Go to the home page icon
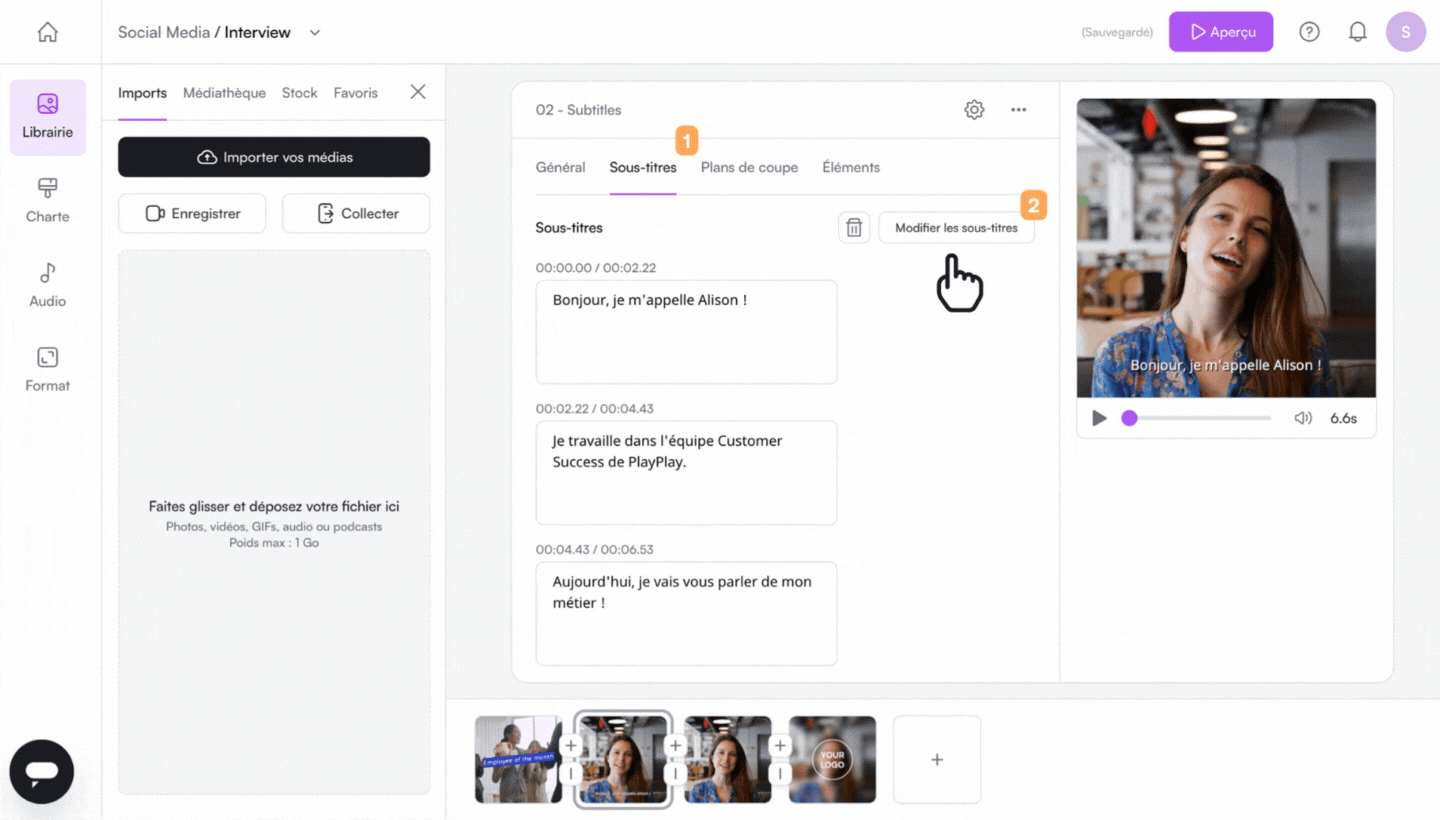Screen dimensions: 1440x820 pyautogui.click(x=47, y=32)
